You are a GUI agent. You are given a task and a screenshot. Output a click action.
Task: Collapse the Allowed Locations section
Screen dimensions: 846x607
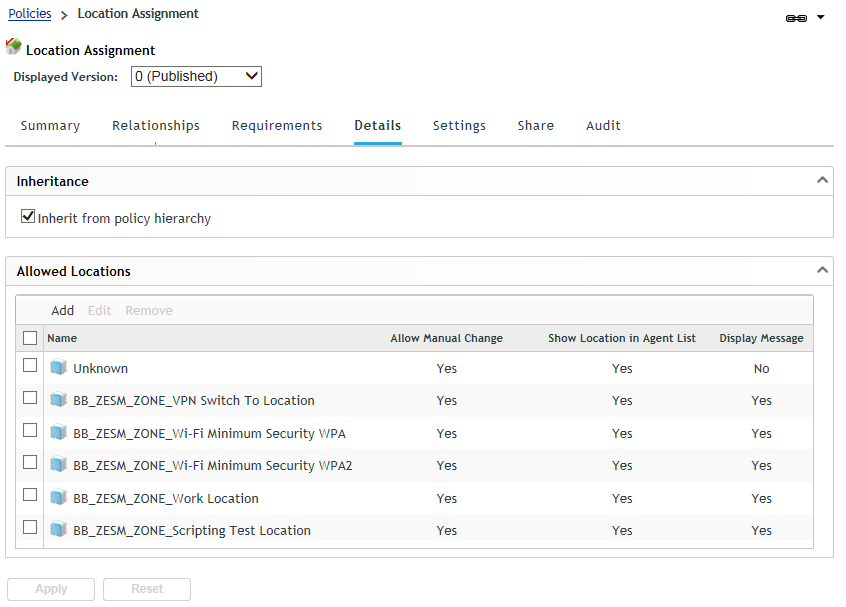[x=822, y=270]
